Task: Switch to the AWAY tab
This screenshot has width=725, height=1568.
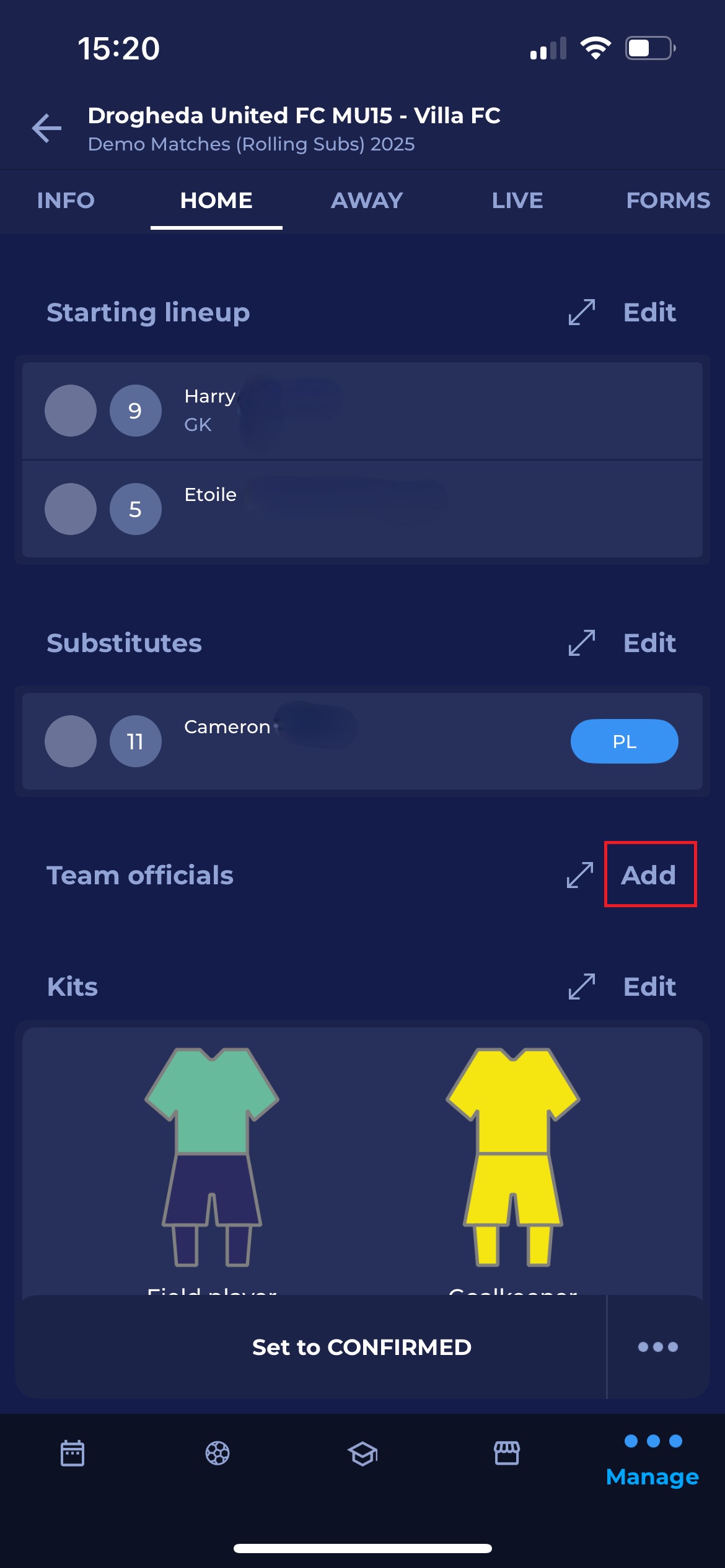Action: pyautogui.click(x=367, y=201)
